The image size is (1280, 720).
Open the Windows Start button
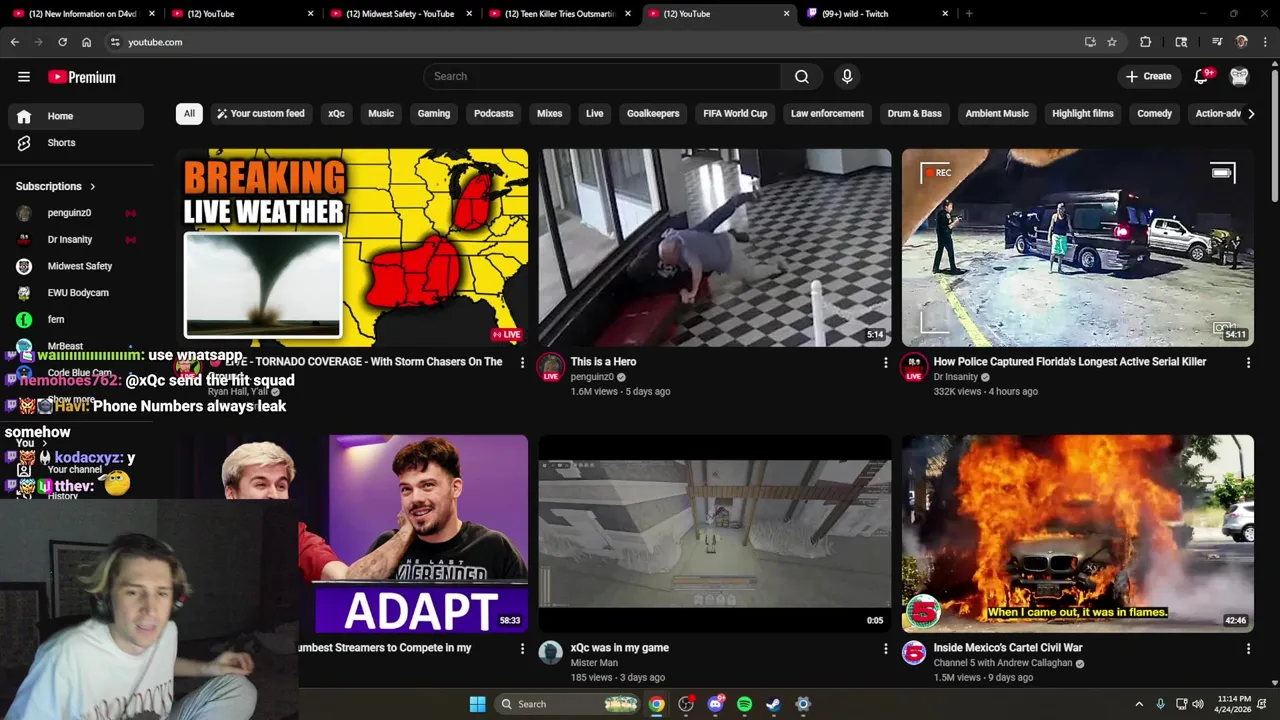(477, 704)
